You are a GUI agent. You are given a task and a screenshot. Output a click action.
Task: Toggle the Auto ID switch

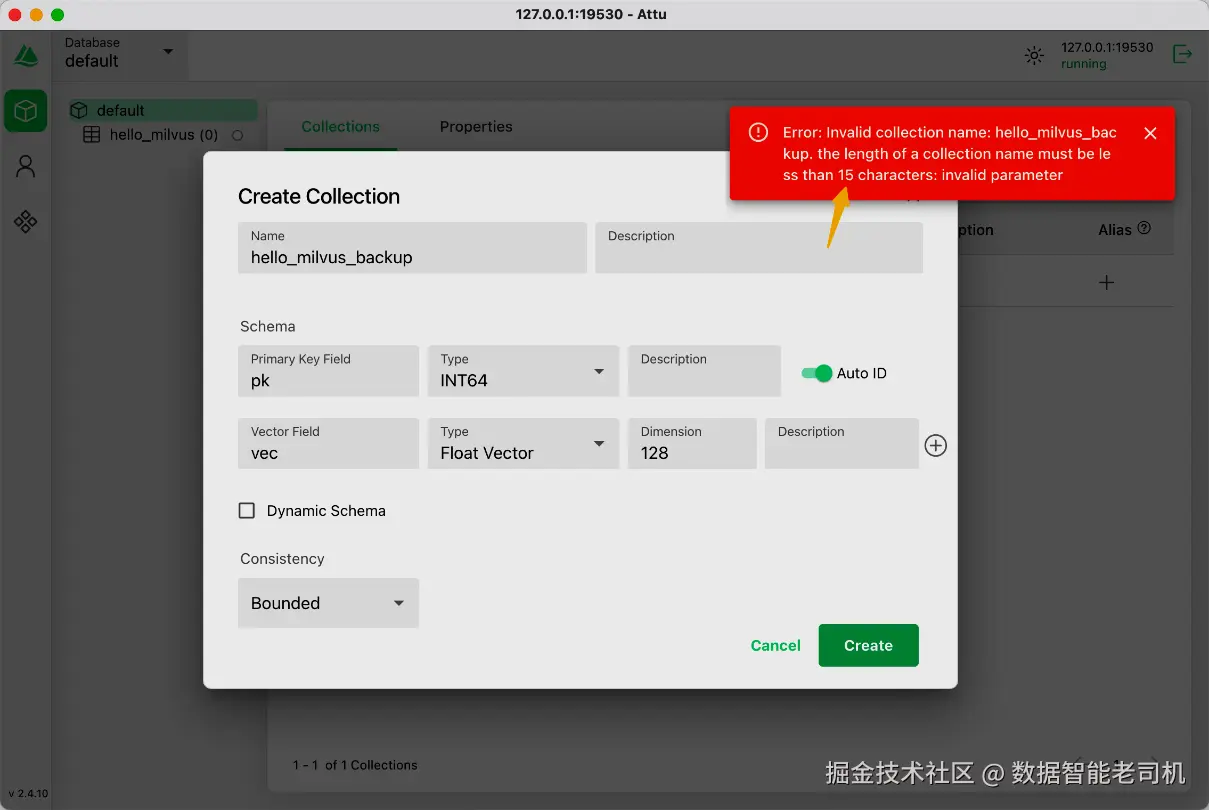(817, 373)
